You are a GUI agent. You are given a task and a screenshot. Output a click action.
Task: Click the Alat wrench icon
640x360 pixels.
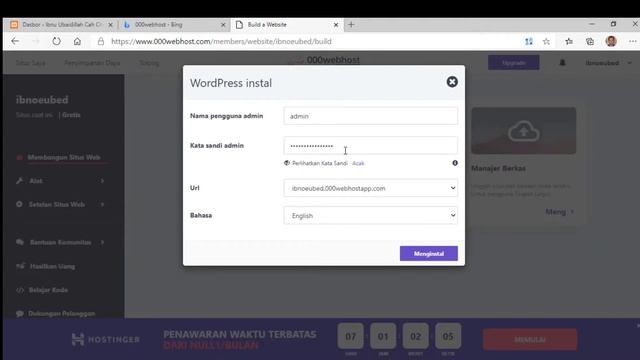point(20,180)
